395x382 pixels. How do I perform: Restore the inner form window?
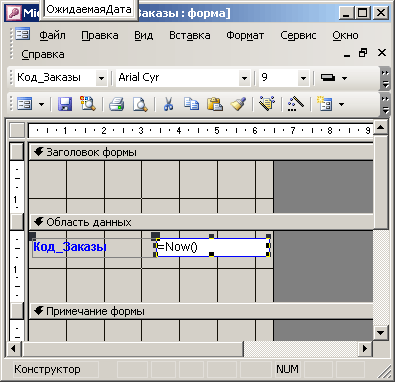pos(363,53)
